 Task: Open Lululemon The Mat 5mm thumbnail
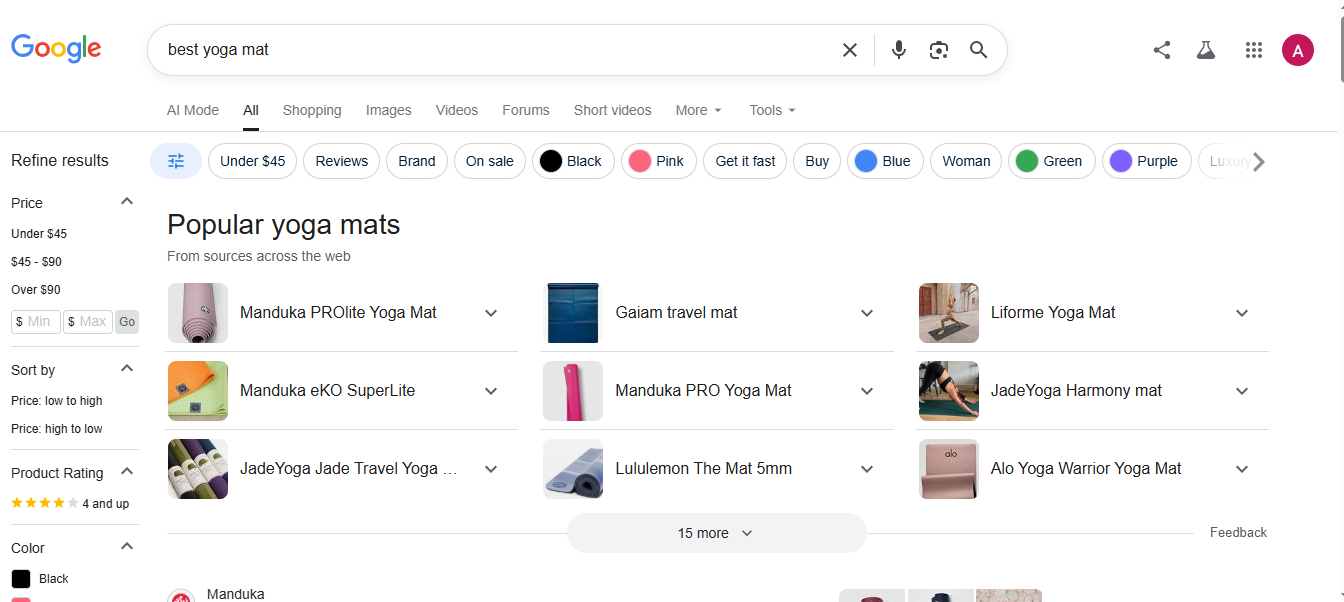573,469
